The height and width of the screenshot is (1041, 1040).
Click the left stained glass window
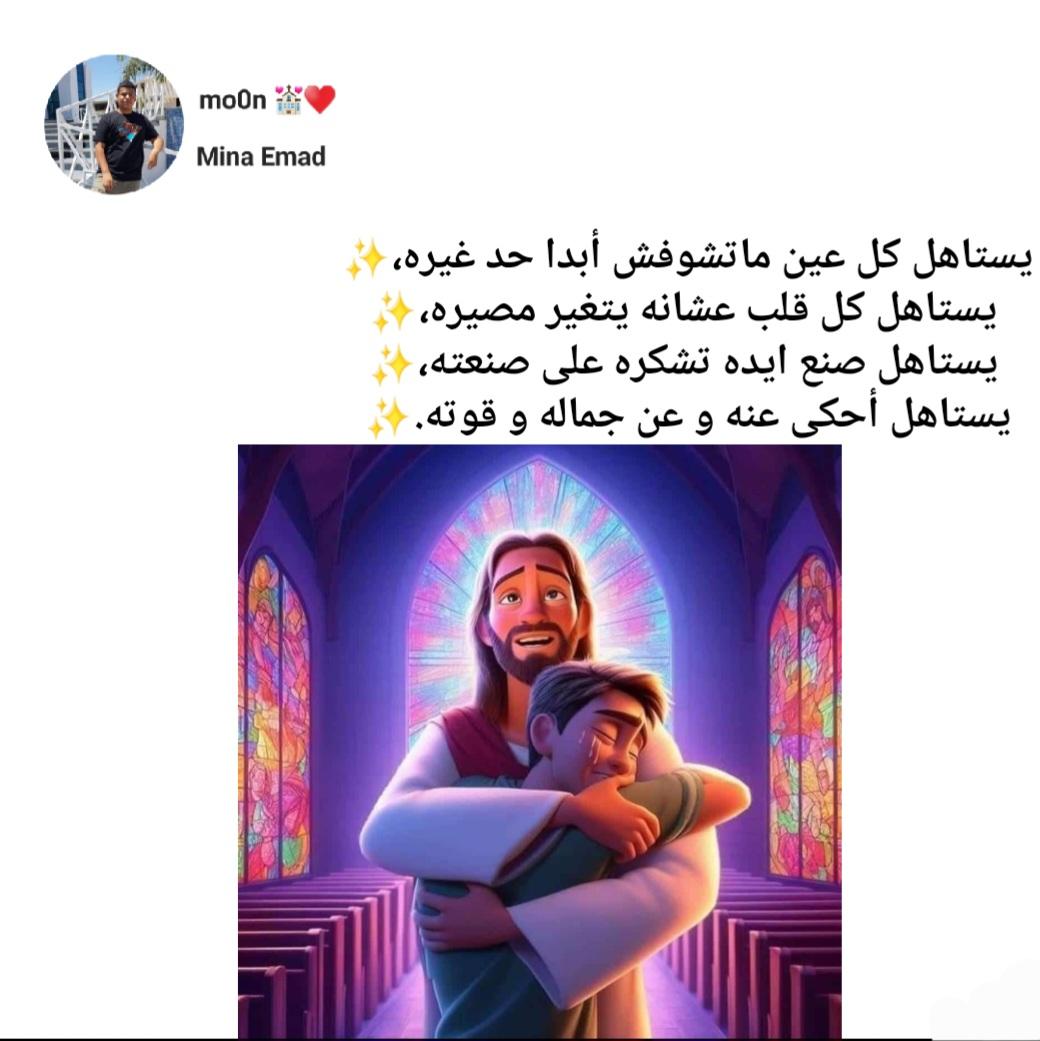pyautogui.click(x=276, y=717)
